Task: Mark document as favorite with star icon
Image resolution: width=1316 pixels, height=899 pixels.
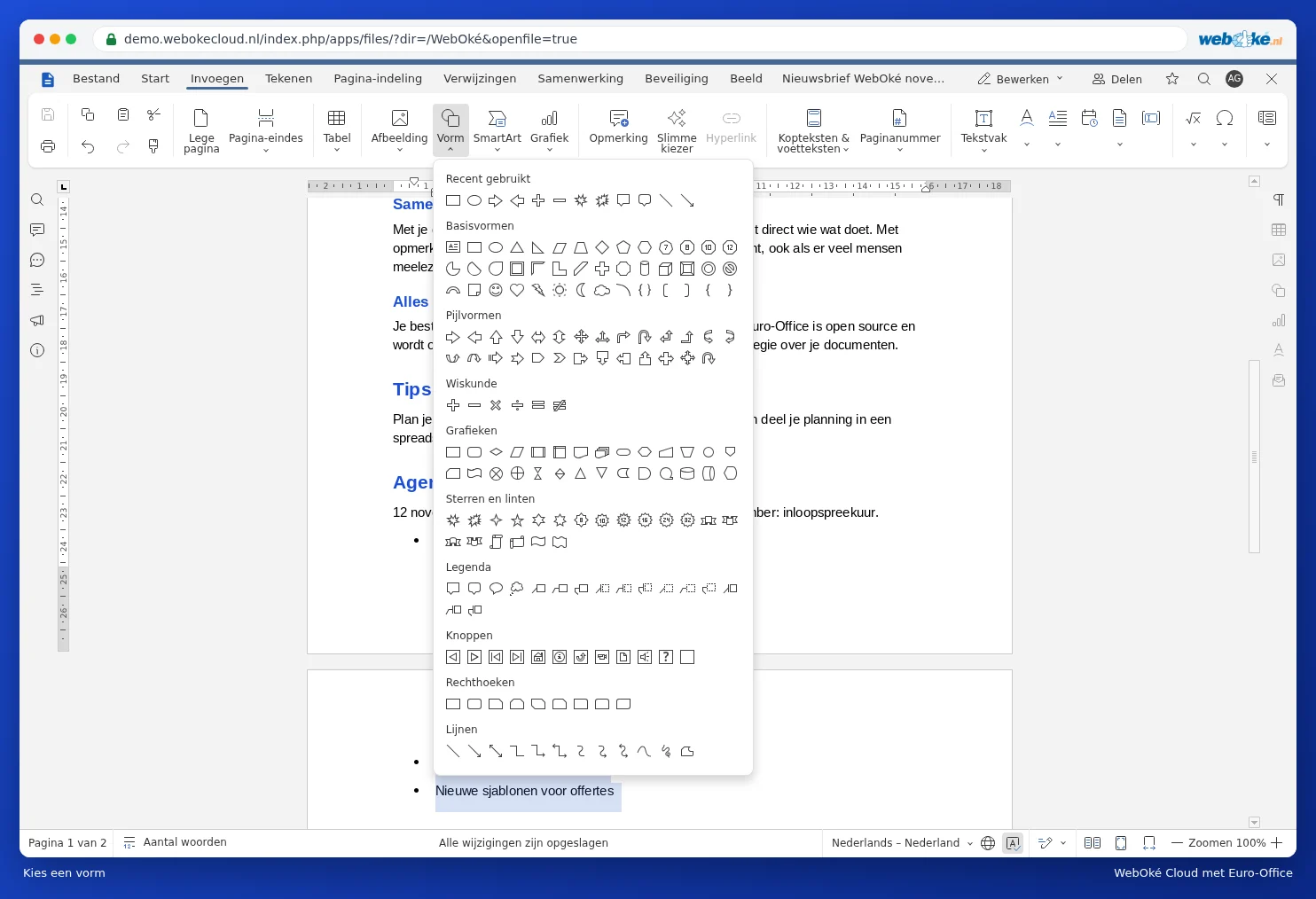Action: [x=1172, y=79]
